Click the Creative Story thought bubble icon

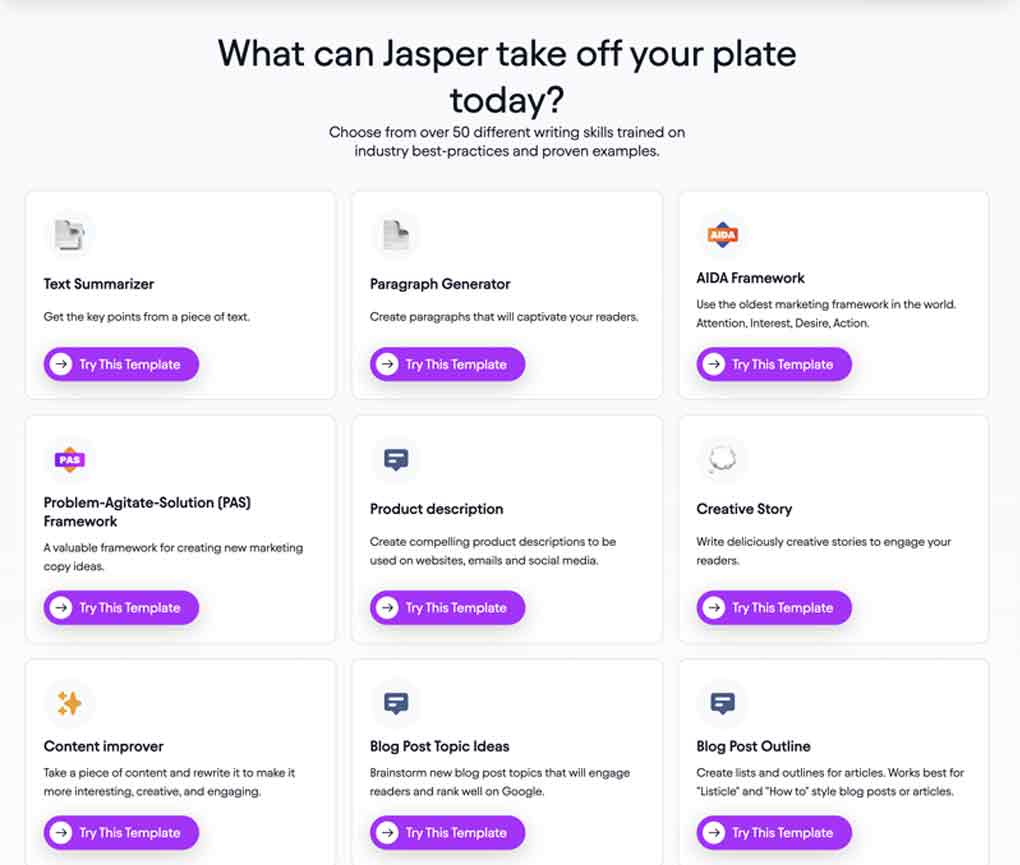coord(722,459)
